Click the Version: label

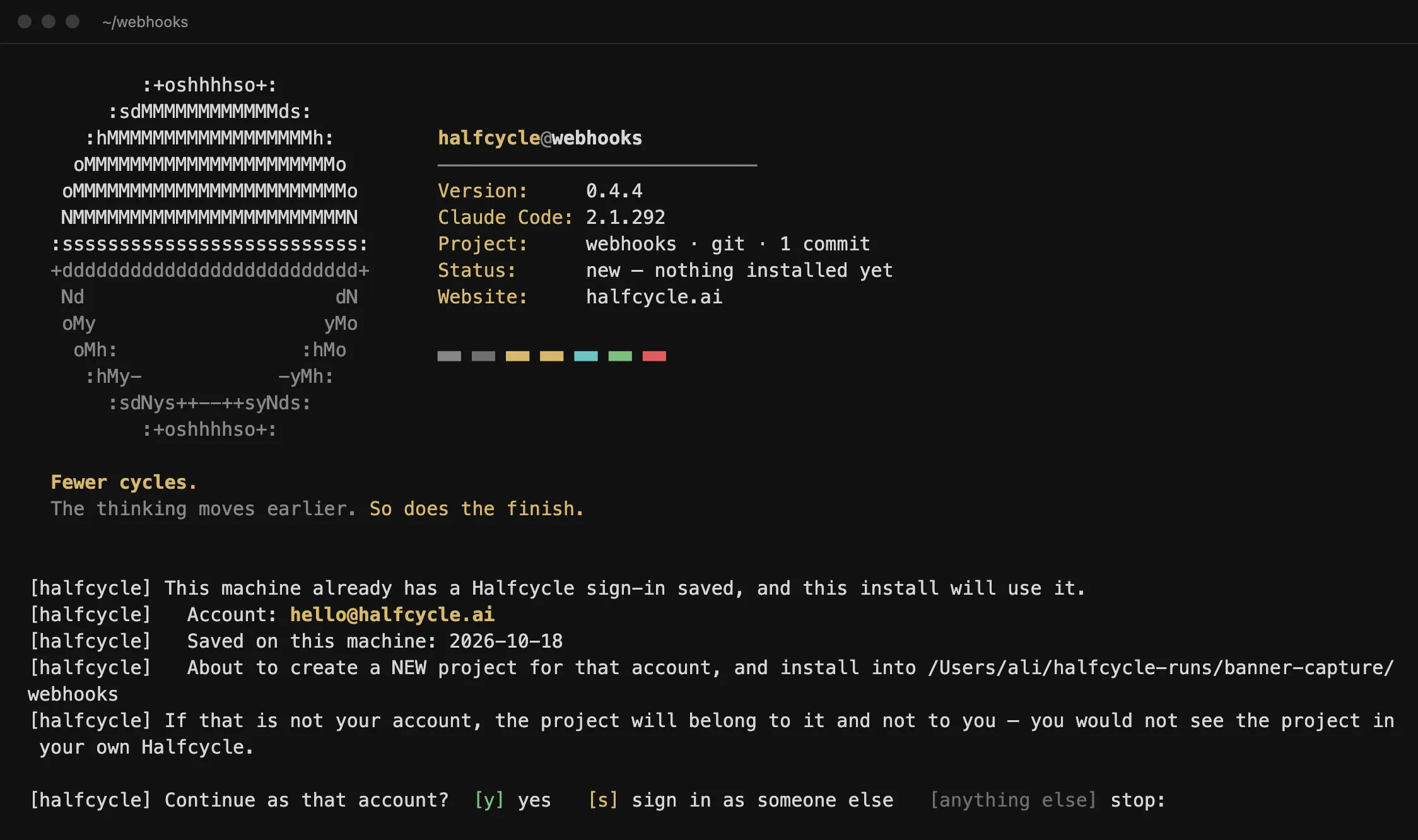[483, 191]
